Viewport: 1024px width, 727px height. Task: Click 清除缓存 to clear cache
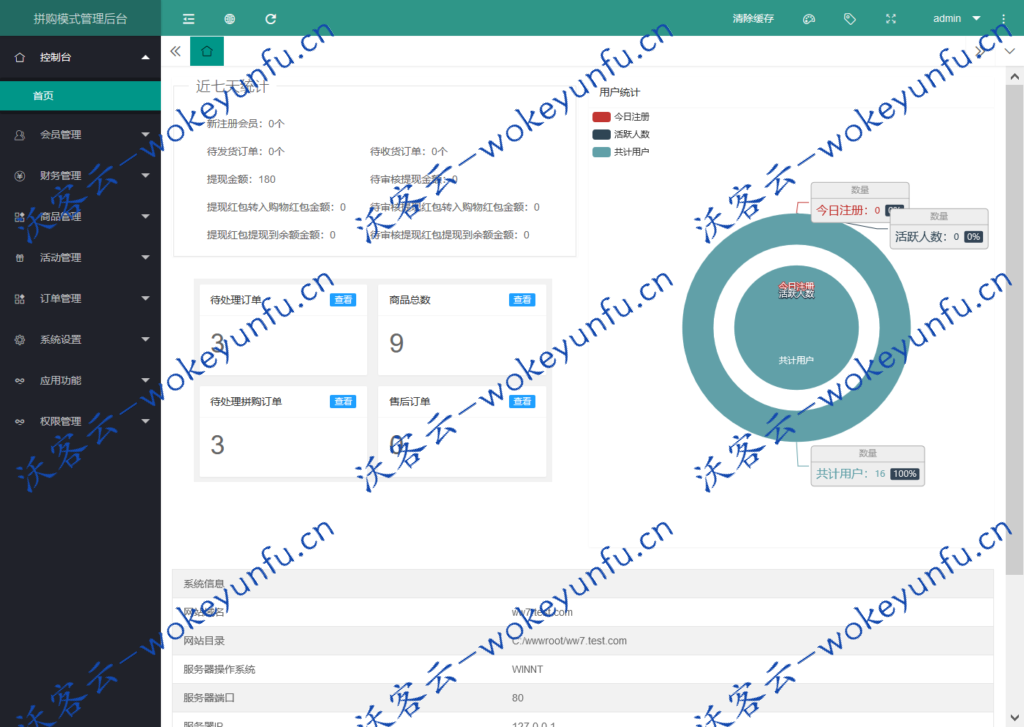[753, 19]
